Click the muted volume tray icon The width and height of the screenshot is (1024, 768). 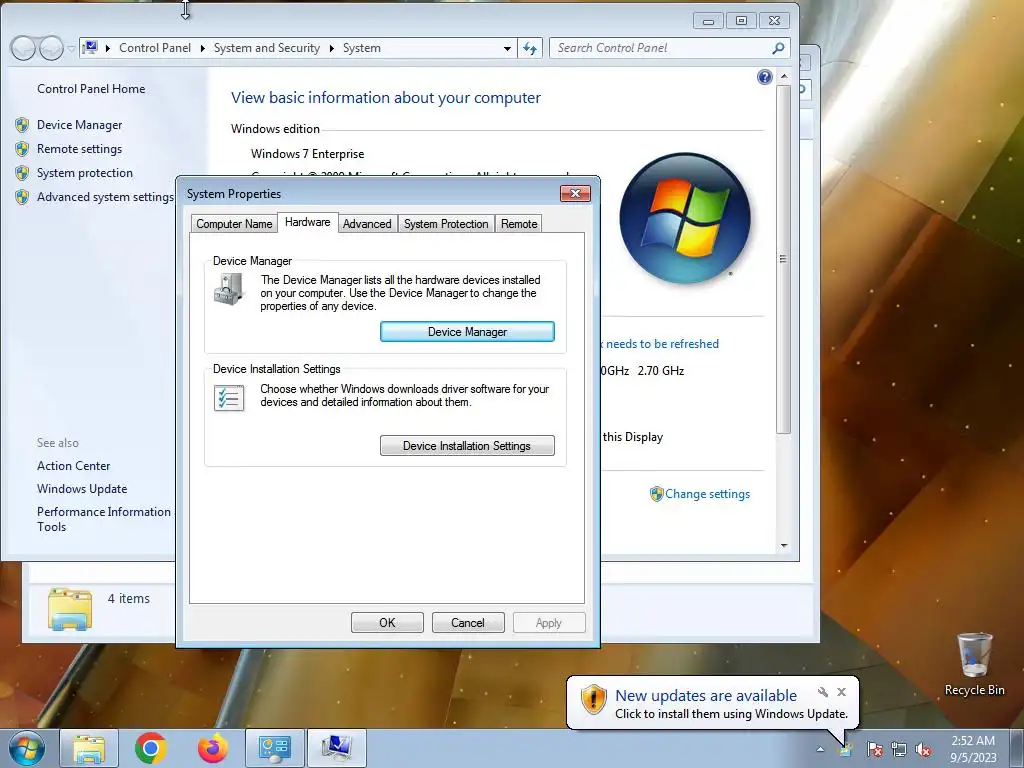[x=923, y=749]
